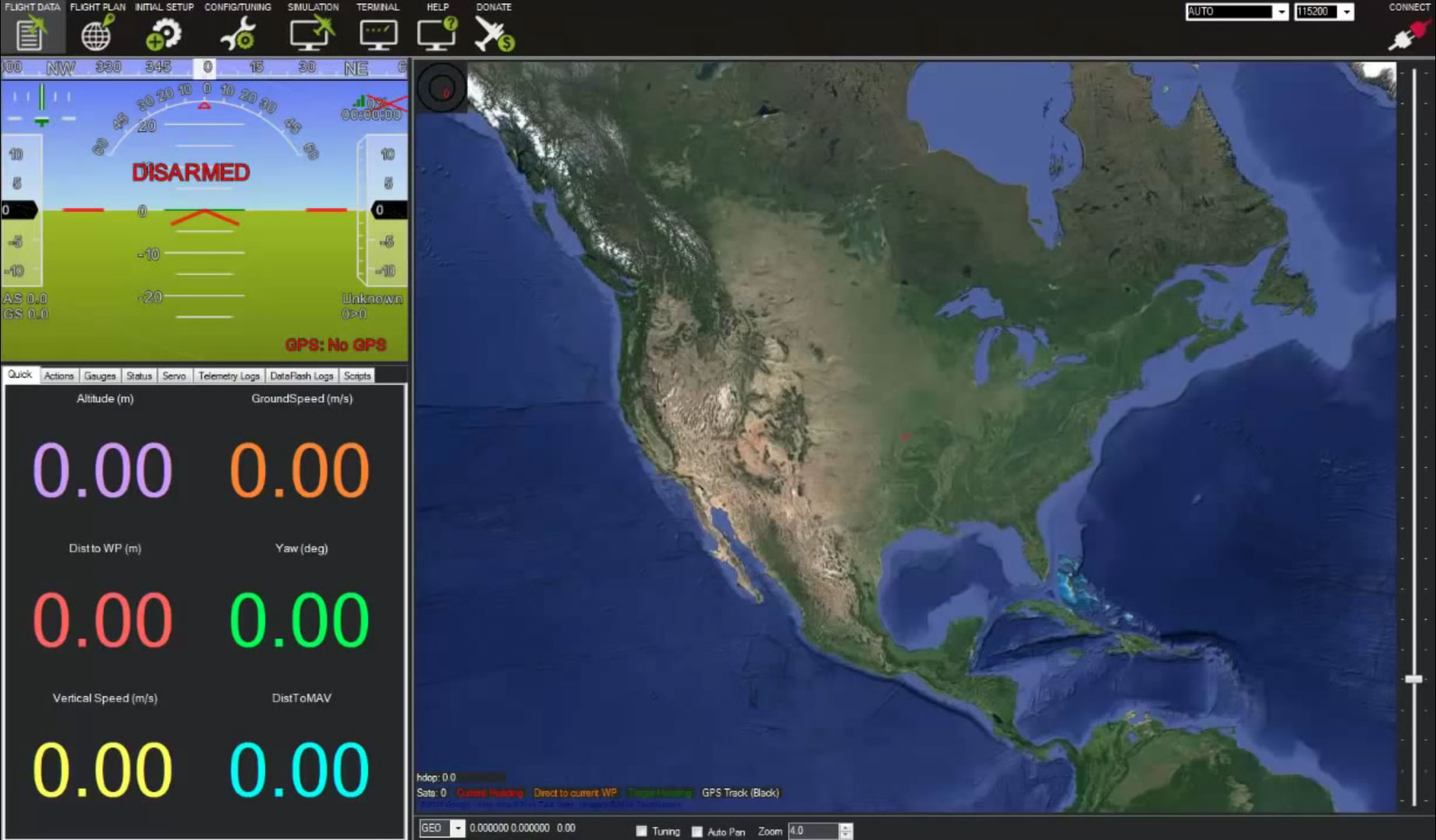Open the Flight Data screen icon
This screenshot has height=840, width=1436.
click(x=31, y=34)
